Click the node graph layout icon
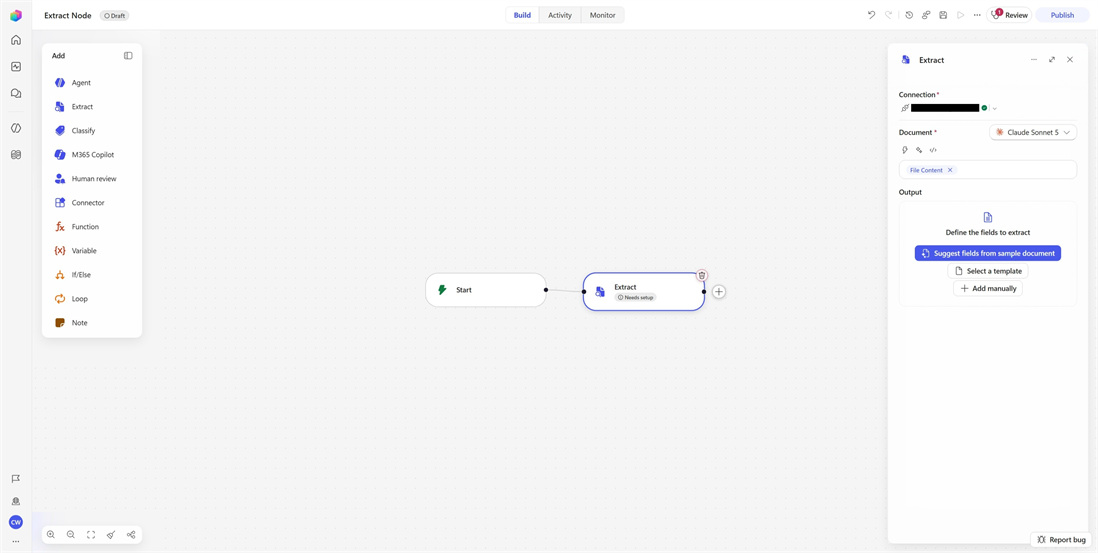The width and height of the screenshot is (1098, 553). 131,535
